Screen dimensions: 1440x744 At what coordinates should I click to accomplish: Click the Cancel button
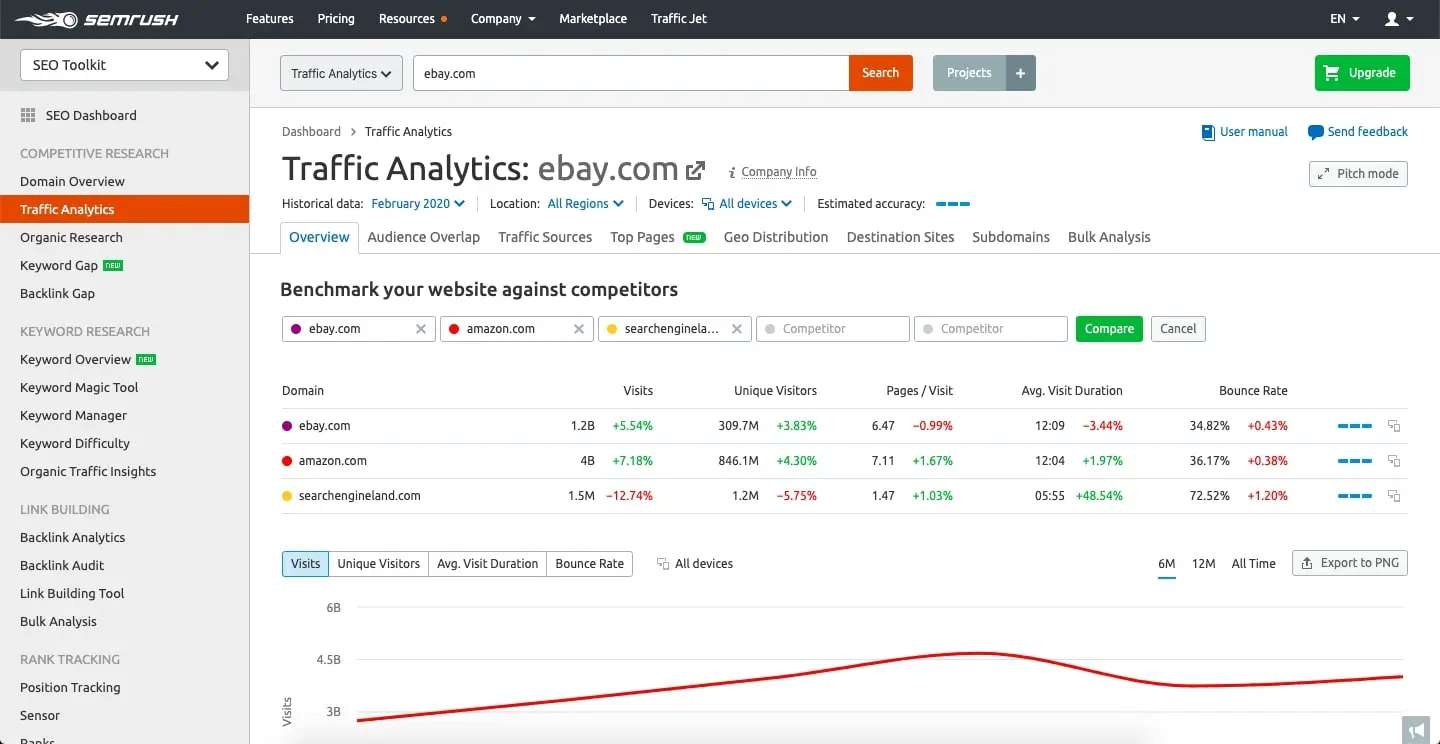click(x=1178, y=329)
